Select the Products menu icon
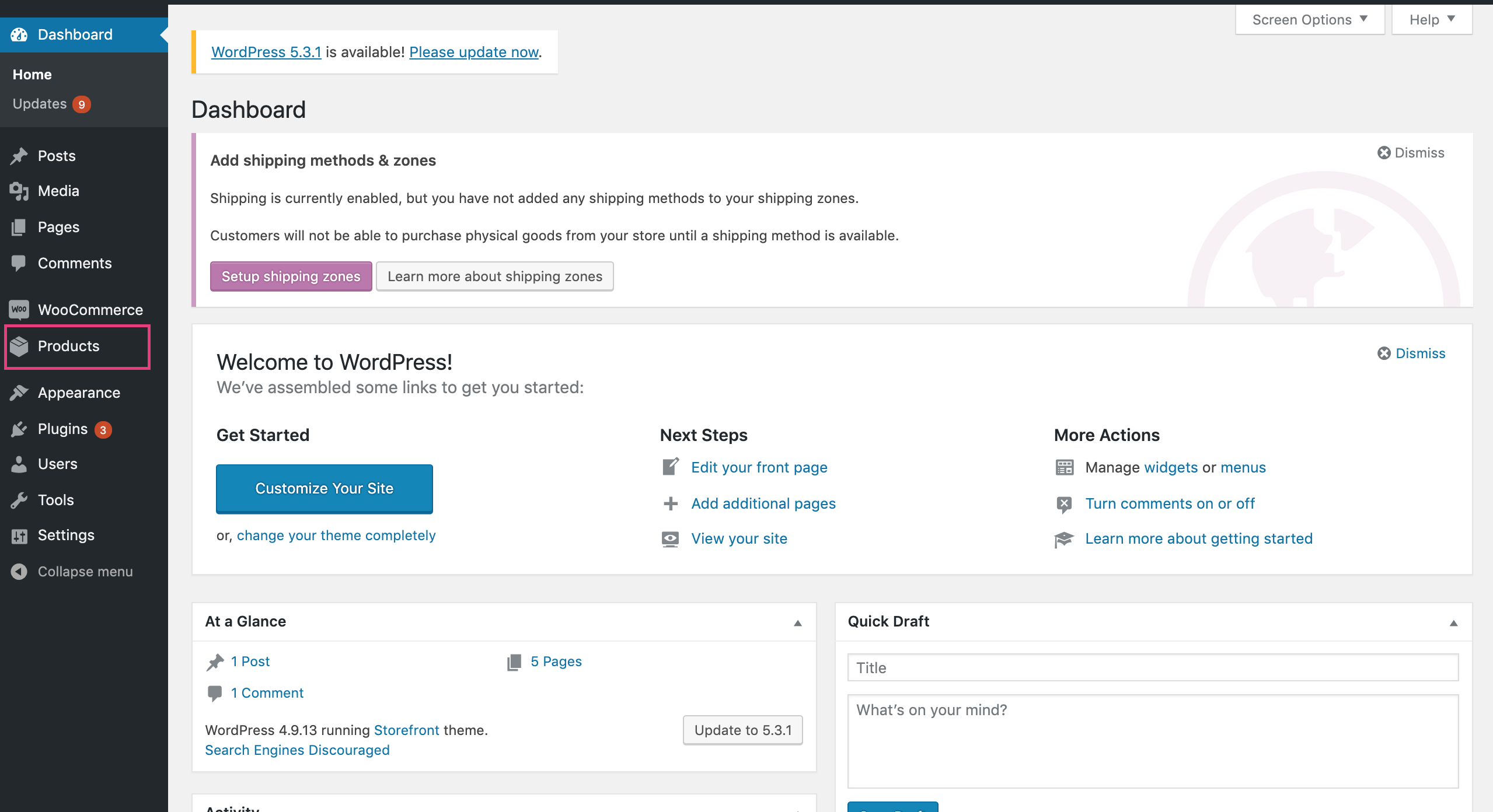This screenshot has height=812, width=1493. (x=19, y=346)
